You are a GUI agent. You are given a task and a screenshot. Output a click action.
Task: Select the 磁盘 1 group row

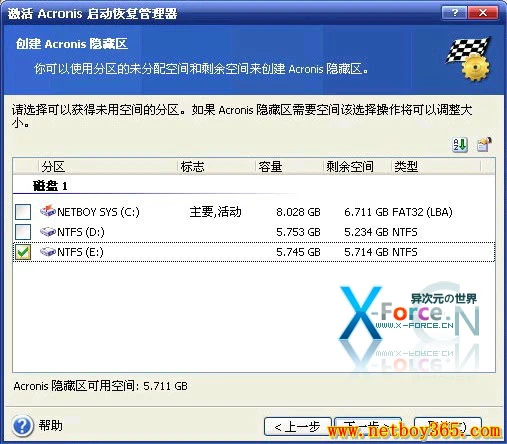click(x=50, y=186)
